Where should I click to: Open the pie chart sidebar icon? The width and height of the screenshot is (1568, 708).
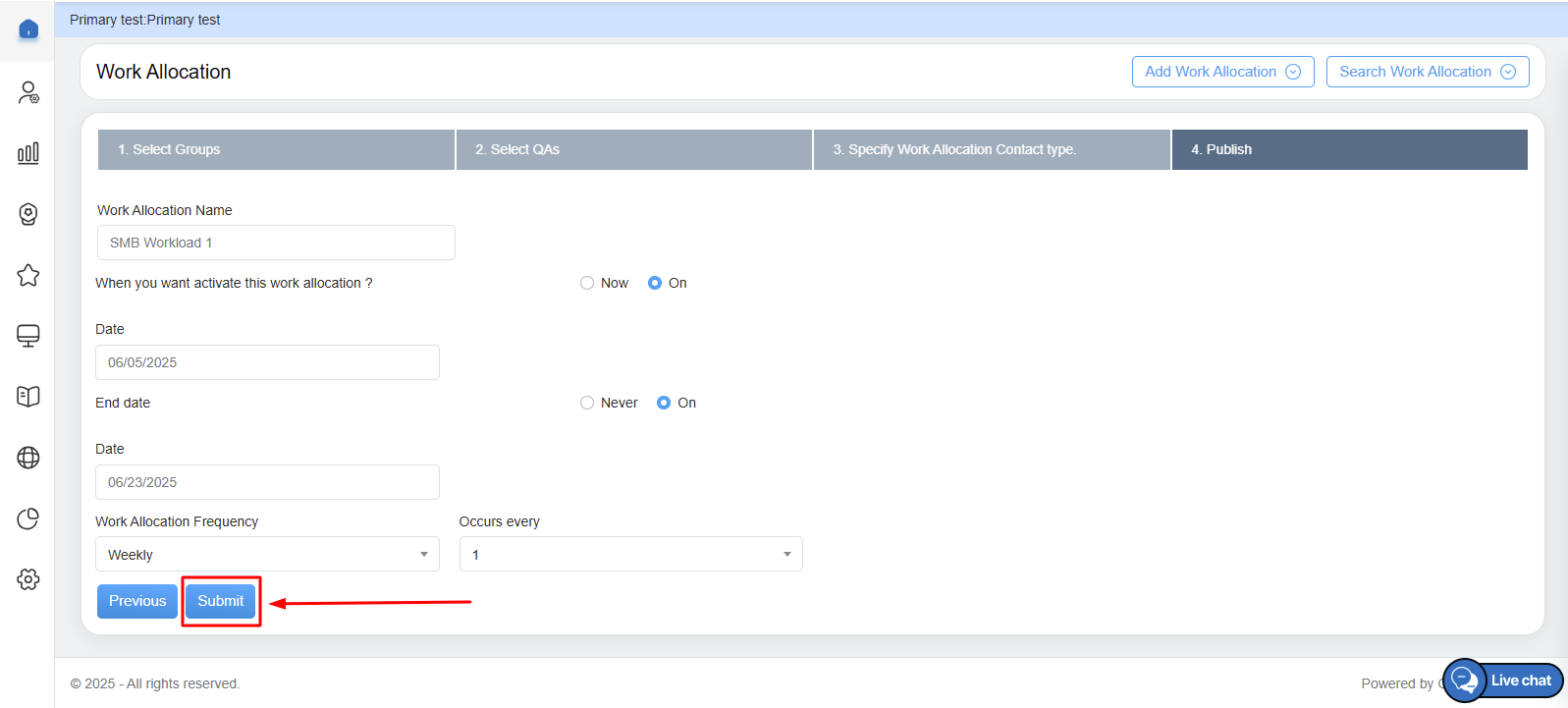[28, 518]
